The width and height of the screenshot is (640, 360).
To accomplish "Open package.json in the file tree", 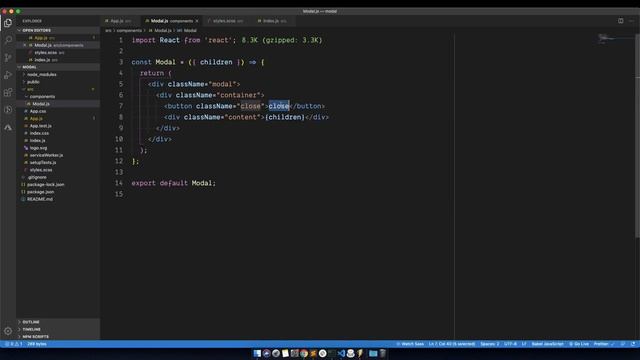I will pyautogui.click(x=58, y=192).
